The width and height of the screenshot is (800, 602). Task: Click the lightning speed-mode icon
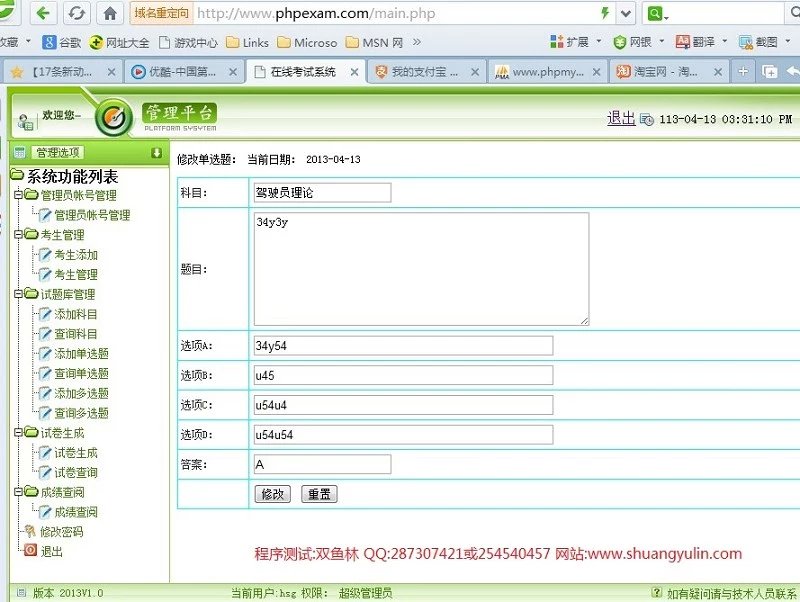605,13
